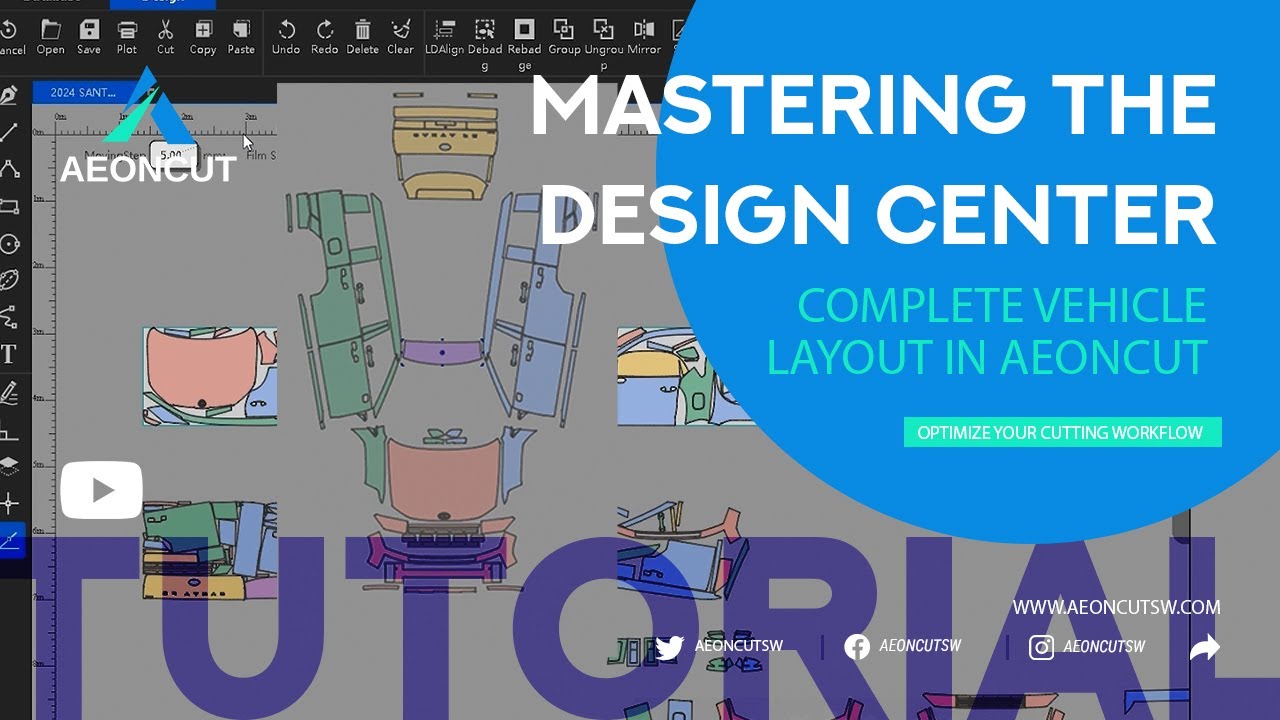Copy selected pattern pieces
This screenshot has height=720, width=1280.
203,37
